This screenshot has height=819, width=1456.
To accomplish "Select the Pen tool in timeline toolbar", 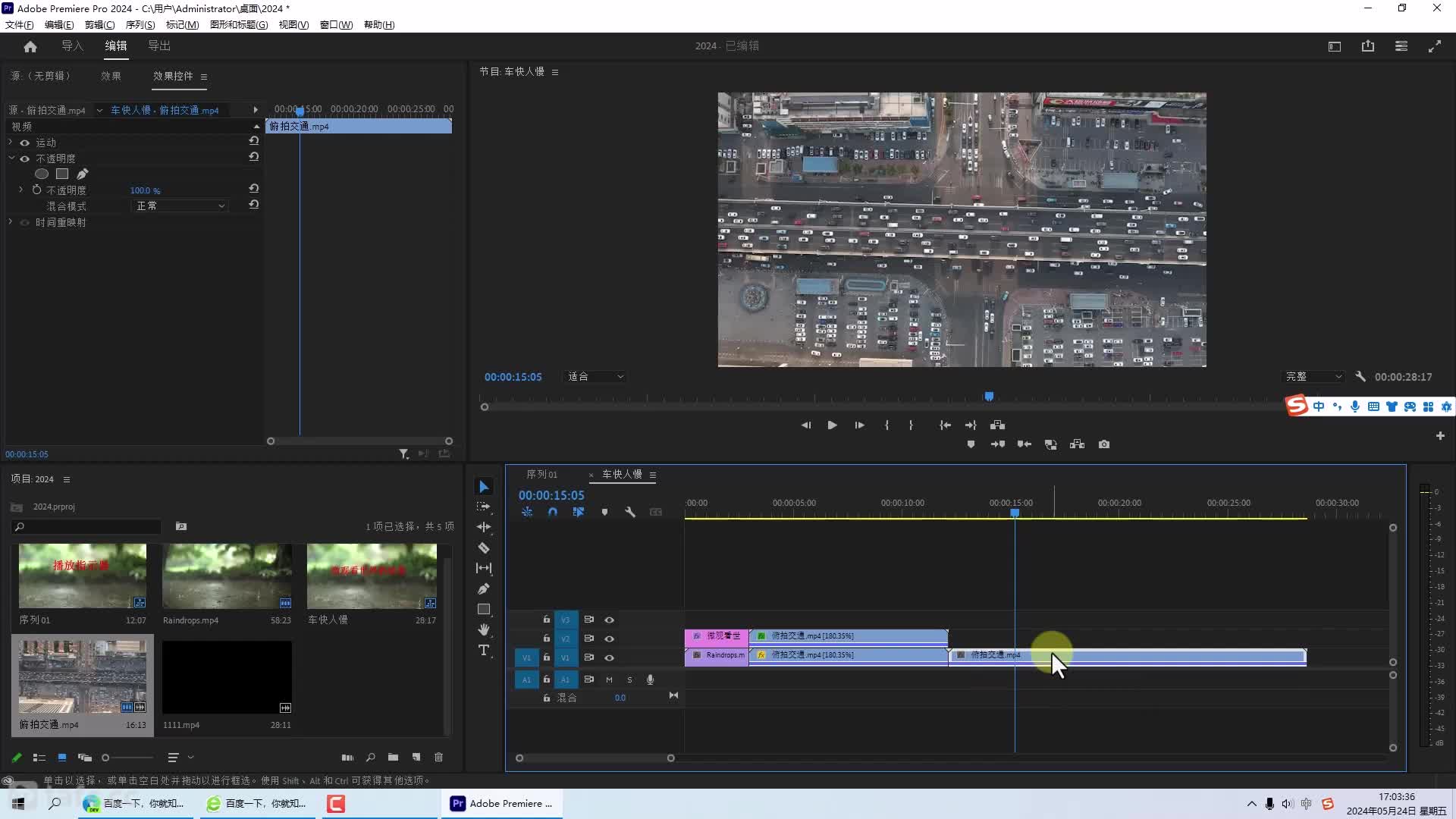I will [484, 588].
